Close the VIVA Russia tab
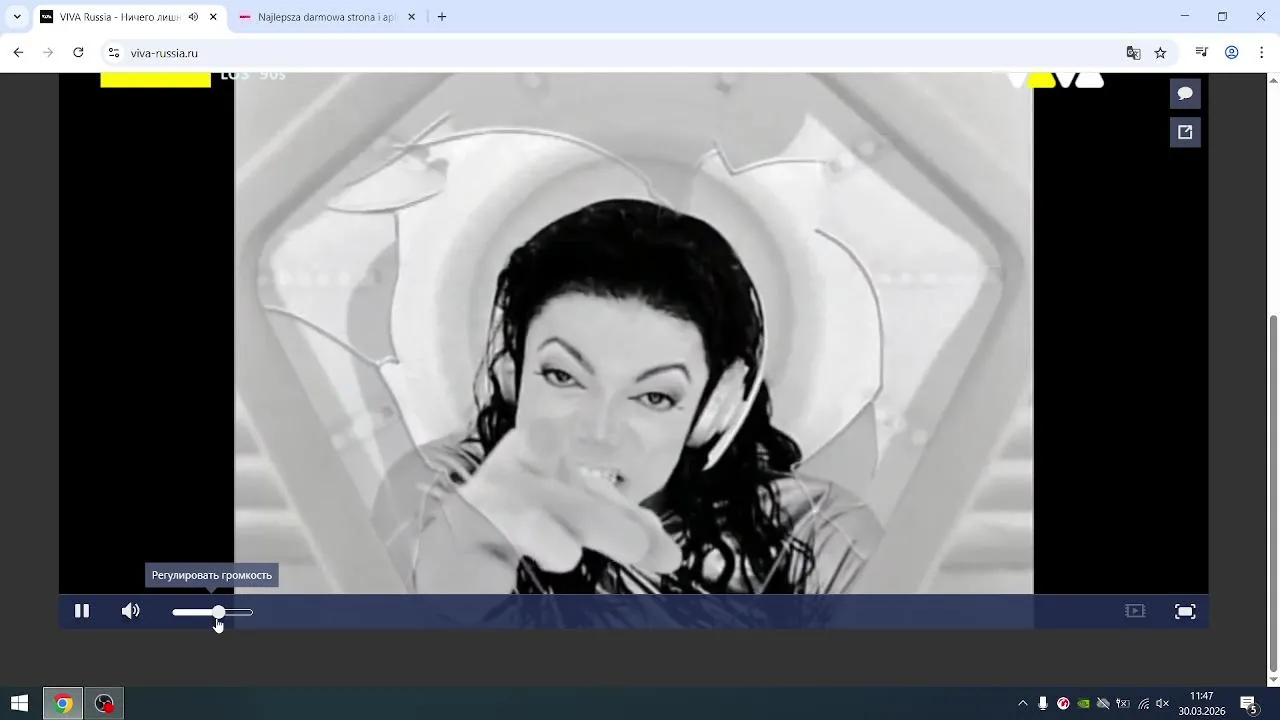1280x720 pixels. click(213, 17)
